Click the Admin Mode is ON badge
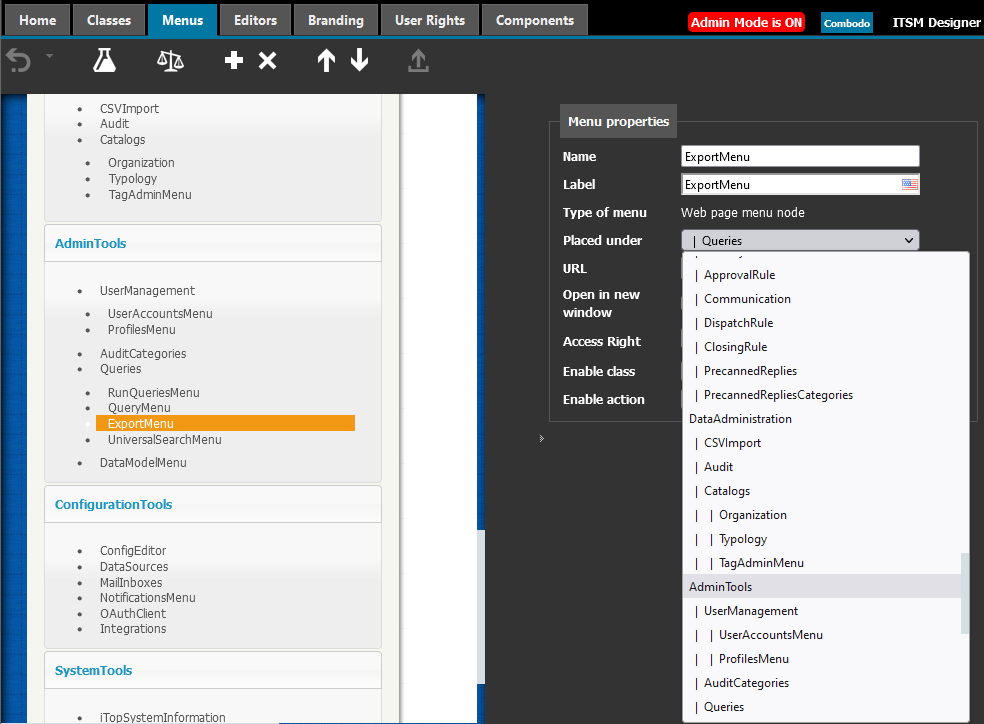This screenshot has width=984, height=724. (x=746, y=22)
